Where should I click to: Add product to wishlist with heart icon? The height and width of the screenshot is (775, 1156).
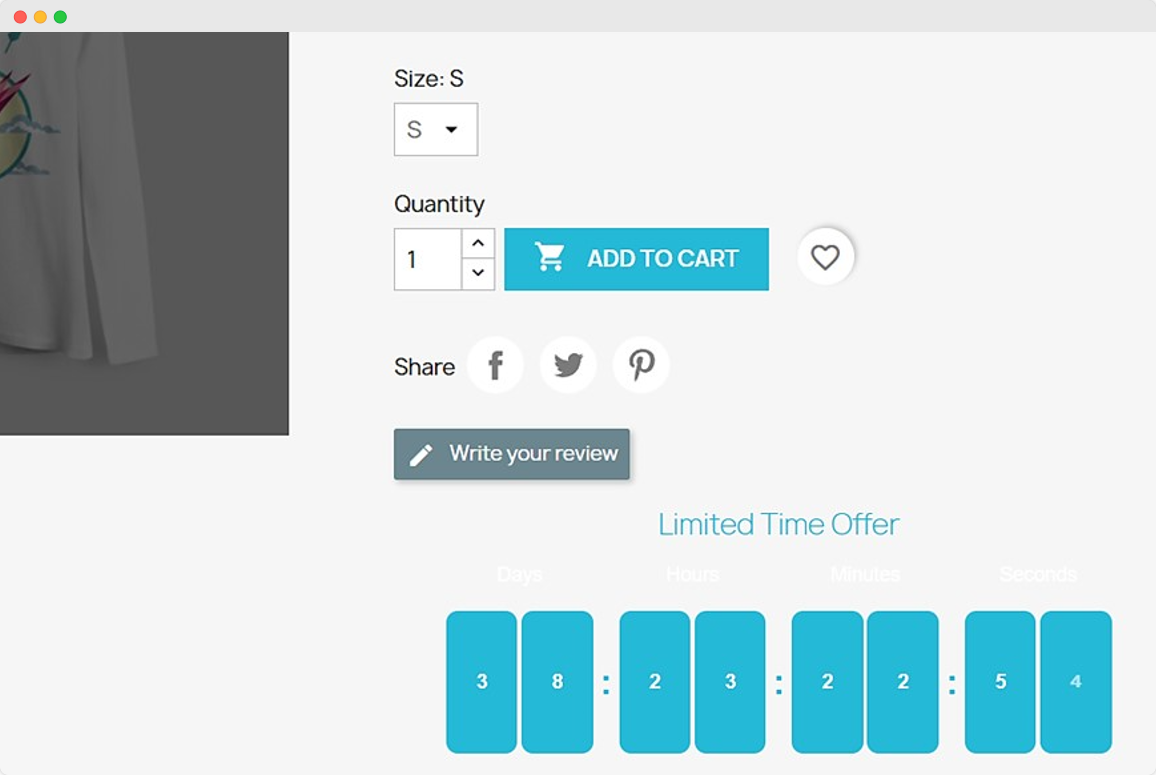(825, 258)
